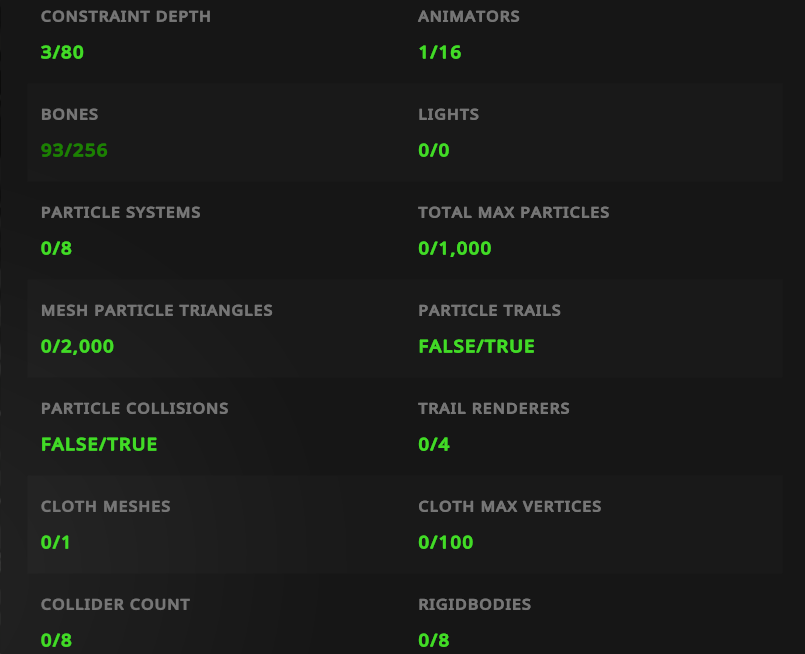Image resolution: width=805 pixels, height=654 pixels.
Task: Select the LIGHTS label
Action: (448, 114)
